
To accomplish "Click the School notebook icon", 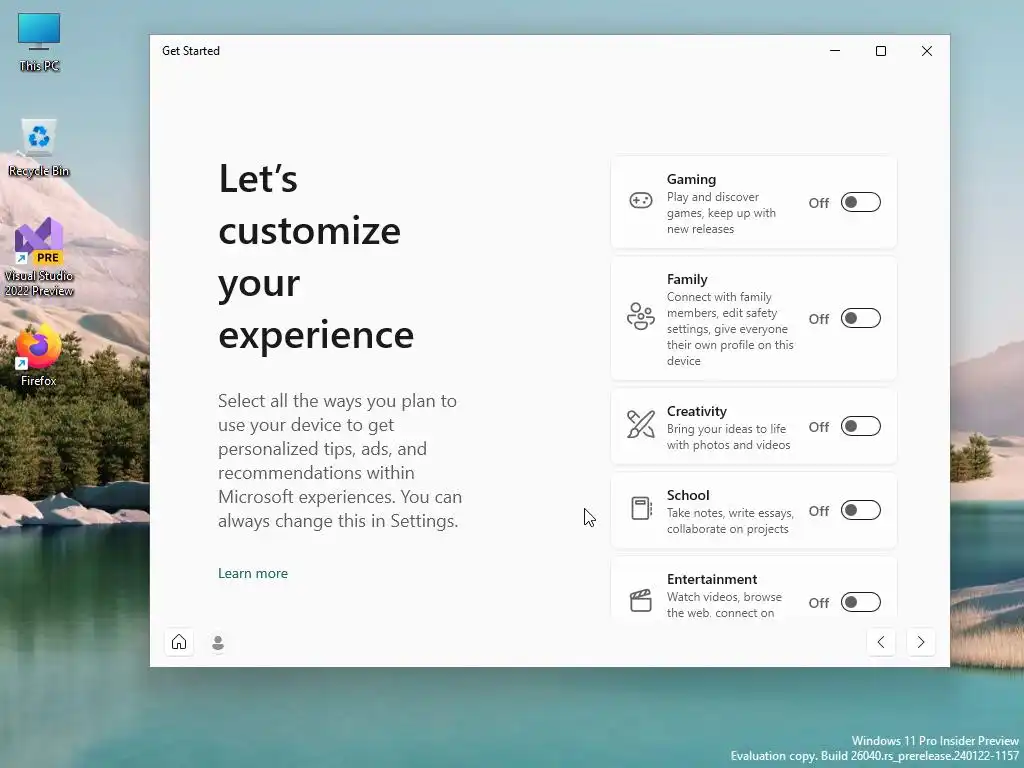I will click(641, 508).
